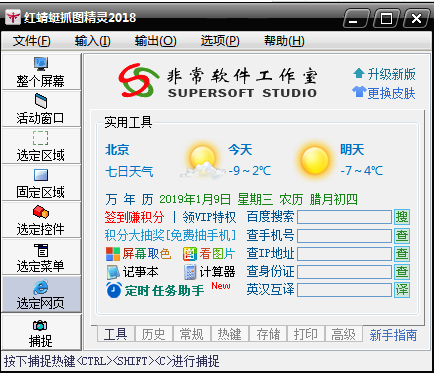Click today's weather sun-and-cloud icon
This screenshot has height=373, width=434.
(203, 161)
